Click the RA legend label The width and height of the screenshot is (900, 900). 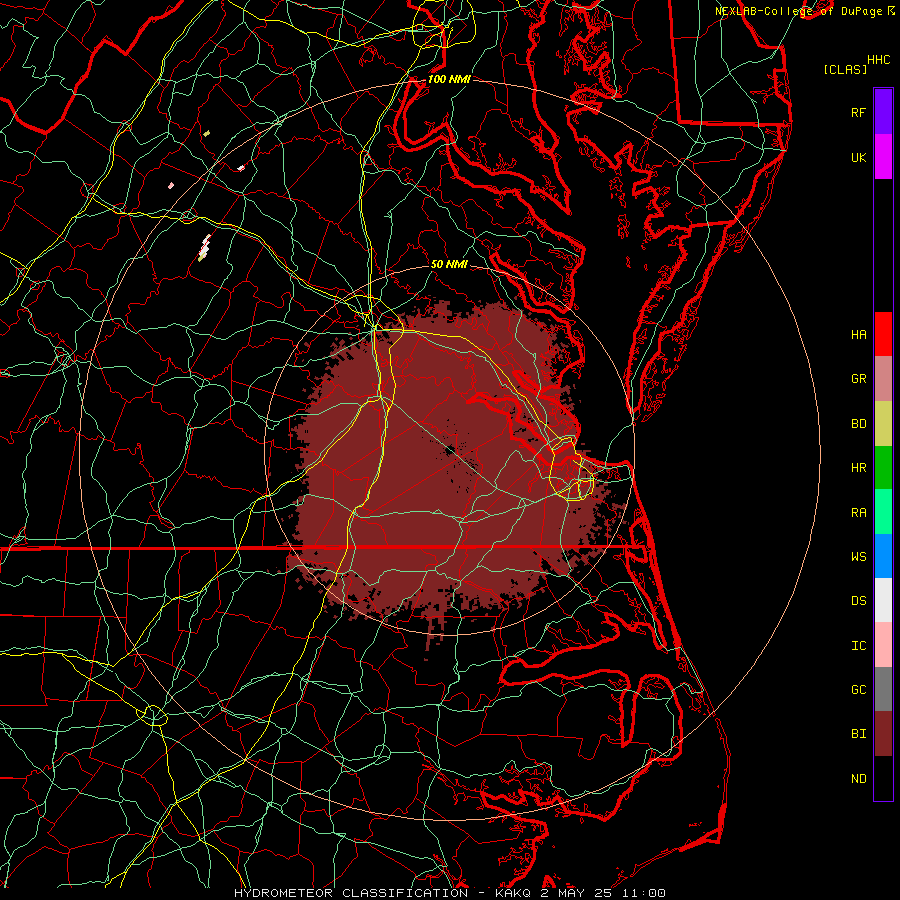[x=858, y=513]
